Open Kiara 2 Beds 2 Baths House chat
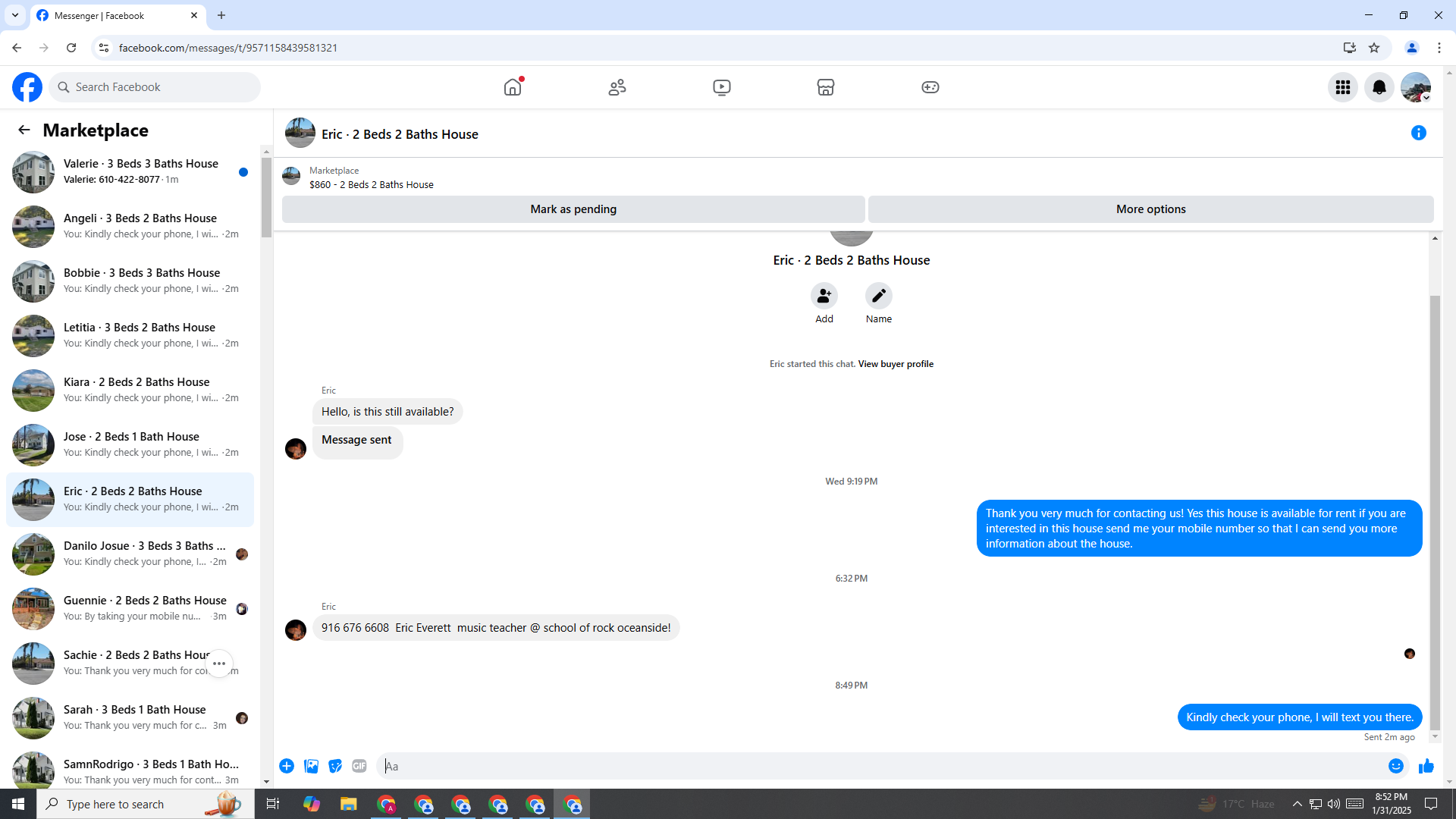This screenshot has width=1456, height=819. click(x=130, y=390)
